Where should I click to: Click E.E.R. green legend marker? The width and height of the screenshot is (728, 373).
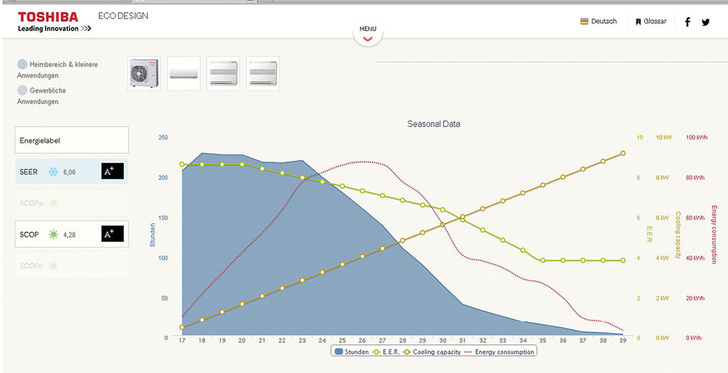376,352
